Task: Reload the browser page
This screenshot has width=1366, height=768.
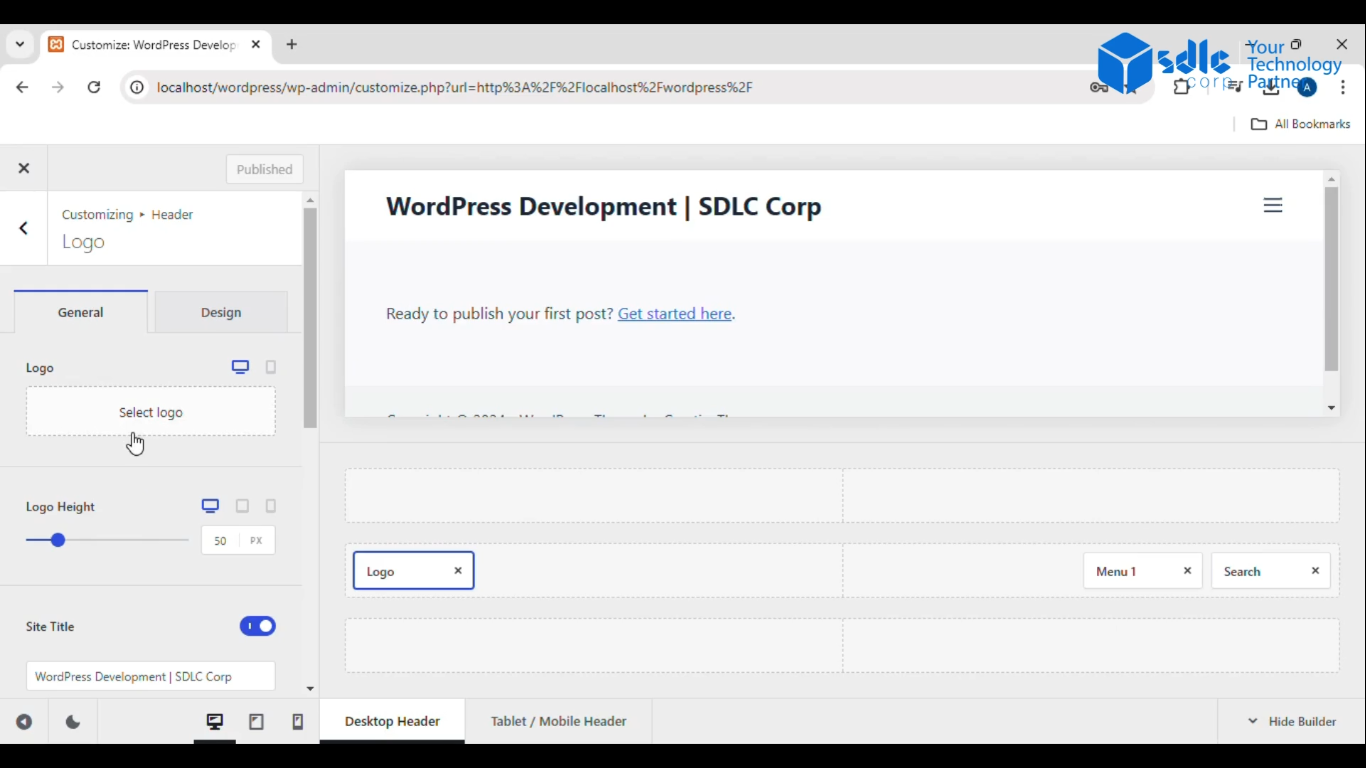Action: coord(94,87)
